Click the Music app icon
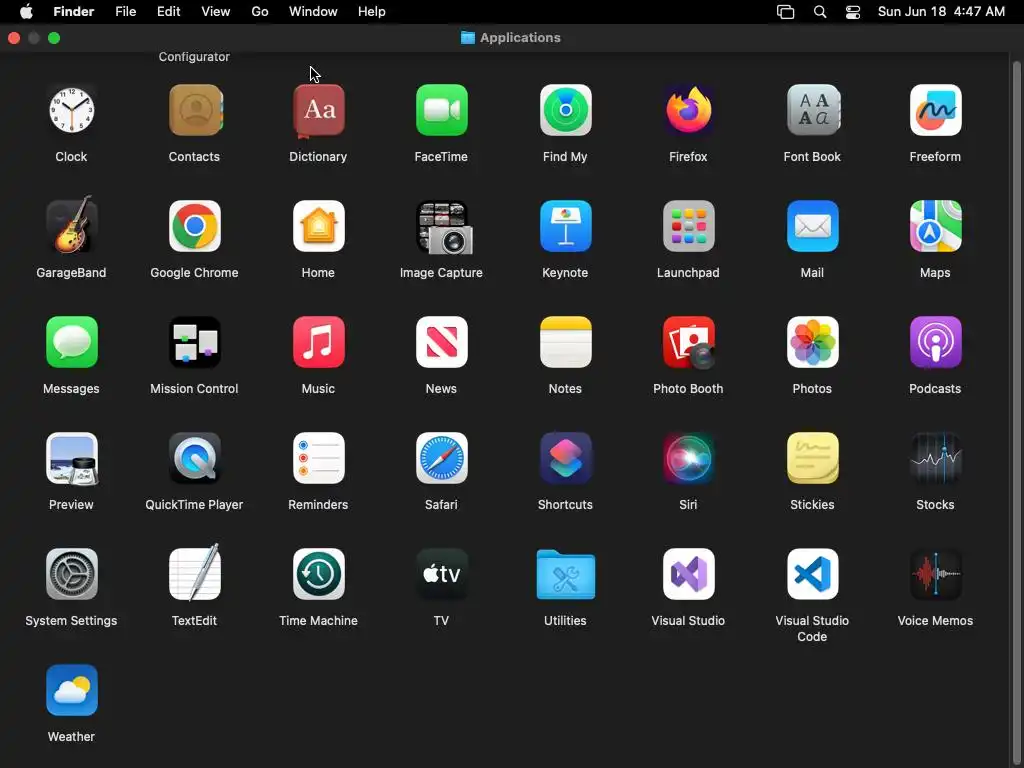 point(318,342)
